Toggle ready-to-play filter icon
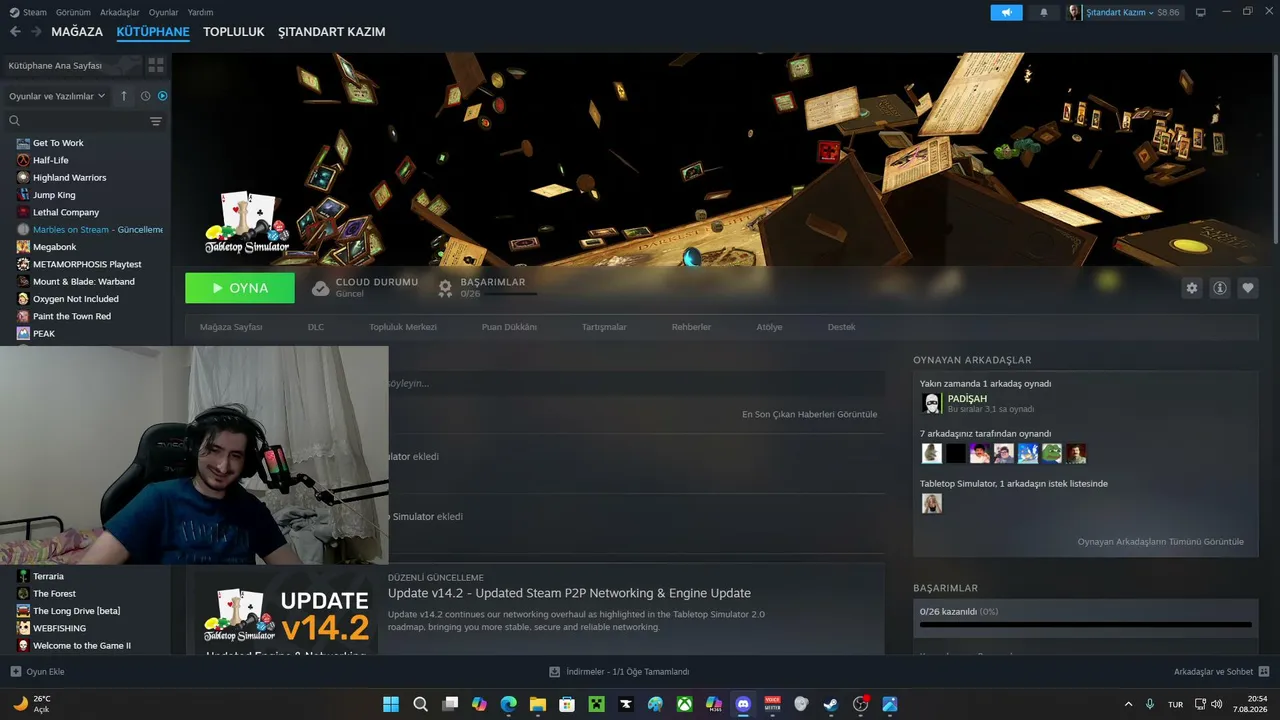Image resolution: width=1280 pixels, height=720 pixels. (x=162, y=96)
